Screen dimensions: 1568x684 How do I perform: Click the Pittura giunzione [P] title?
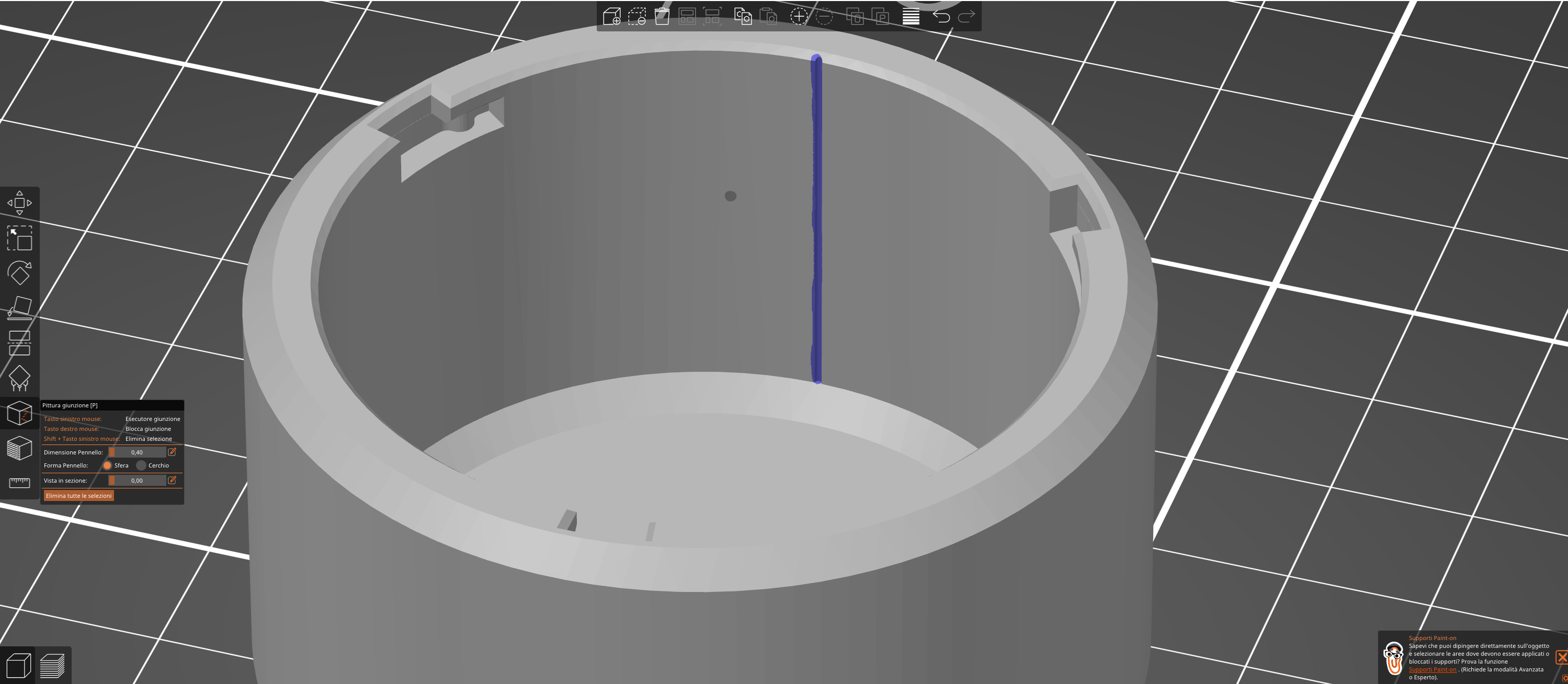click(x=70, y=405)
